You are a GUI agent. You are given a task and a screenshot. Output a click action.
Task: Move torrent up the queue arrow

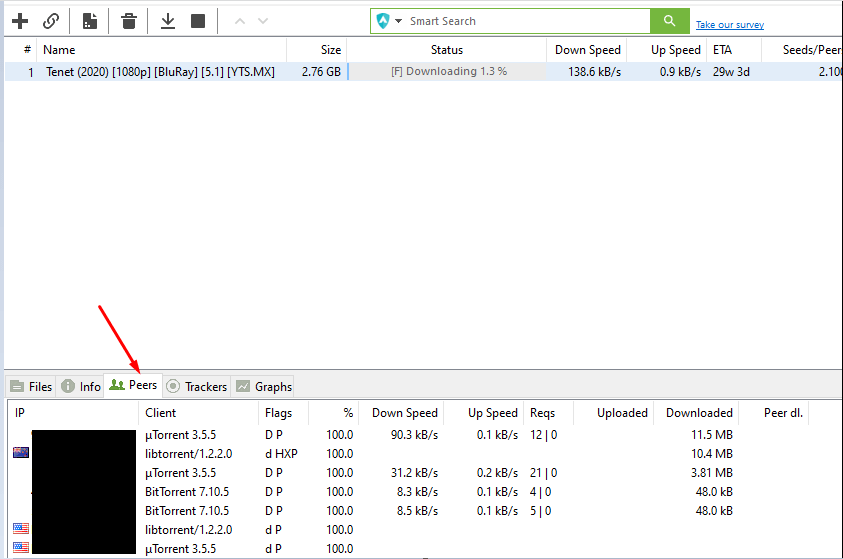[x=239, y=21]
